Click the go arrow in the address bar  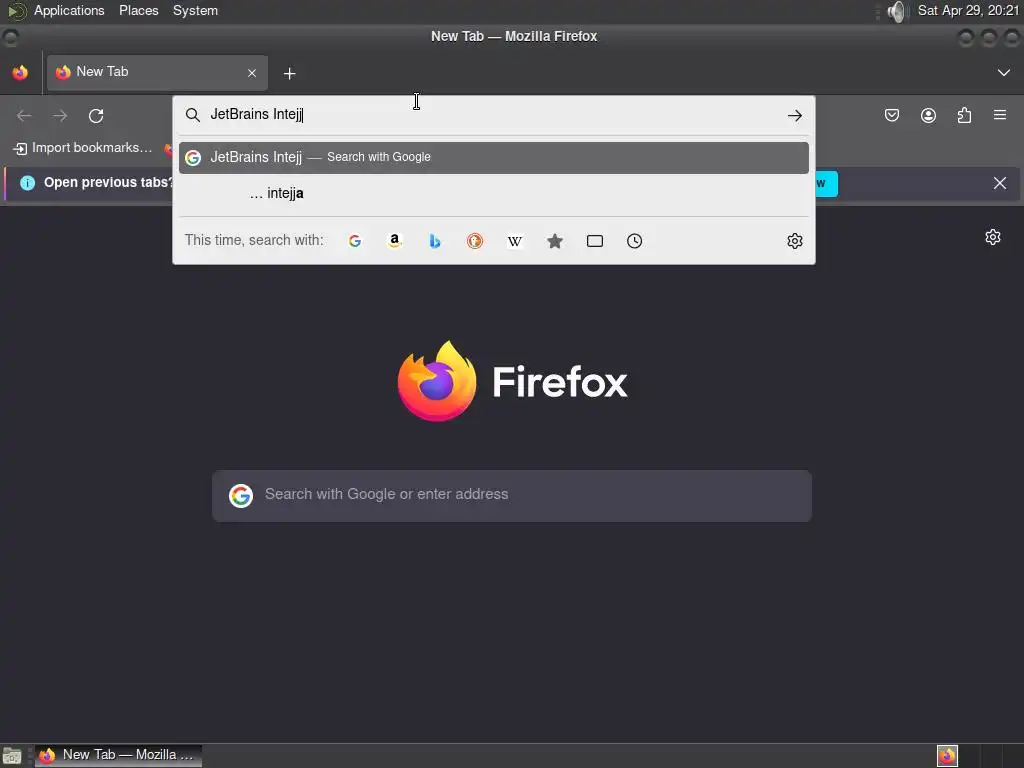[x=795, y=116]
